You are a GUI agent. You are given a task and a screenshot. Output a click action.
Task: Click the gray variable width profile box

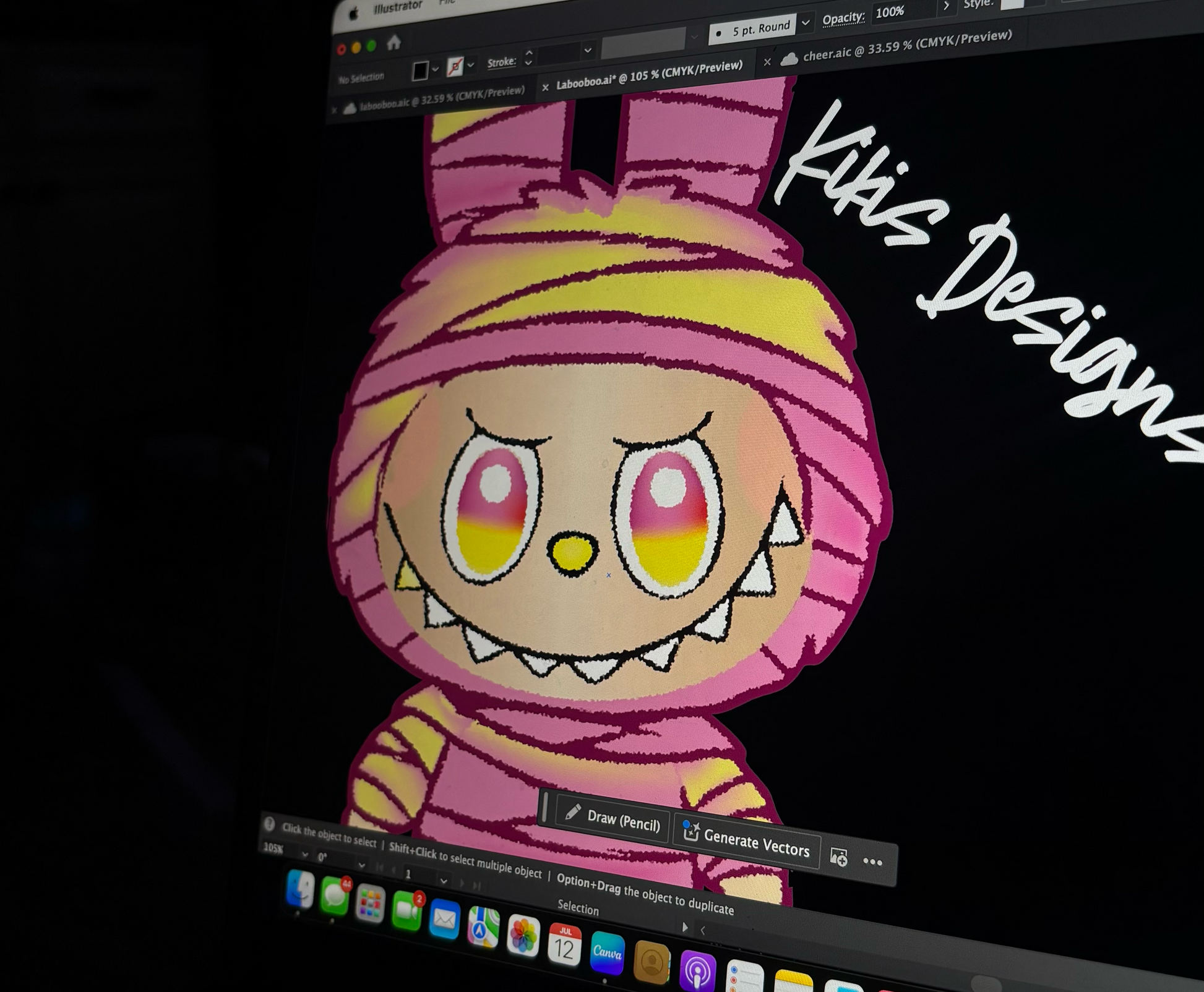point(643,43)
